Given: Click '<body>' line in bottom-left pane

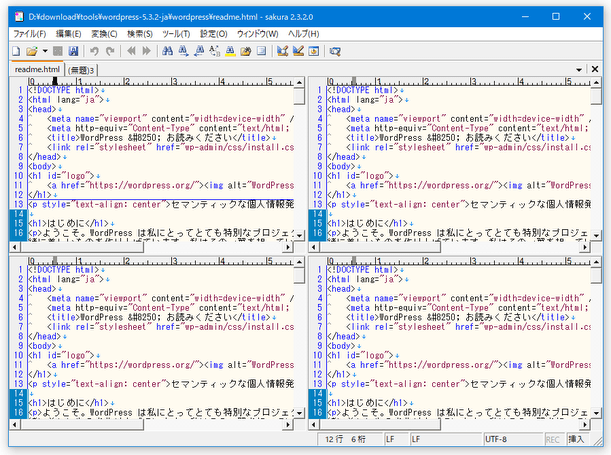Looking at the screenshot, I should [41, 346].
